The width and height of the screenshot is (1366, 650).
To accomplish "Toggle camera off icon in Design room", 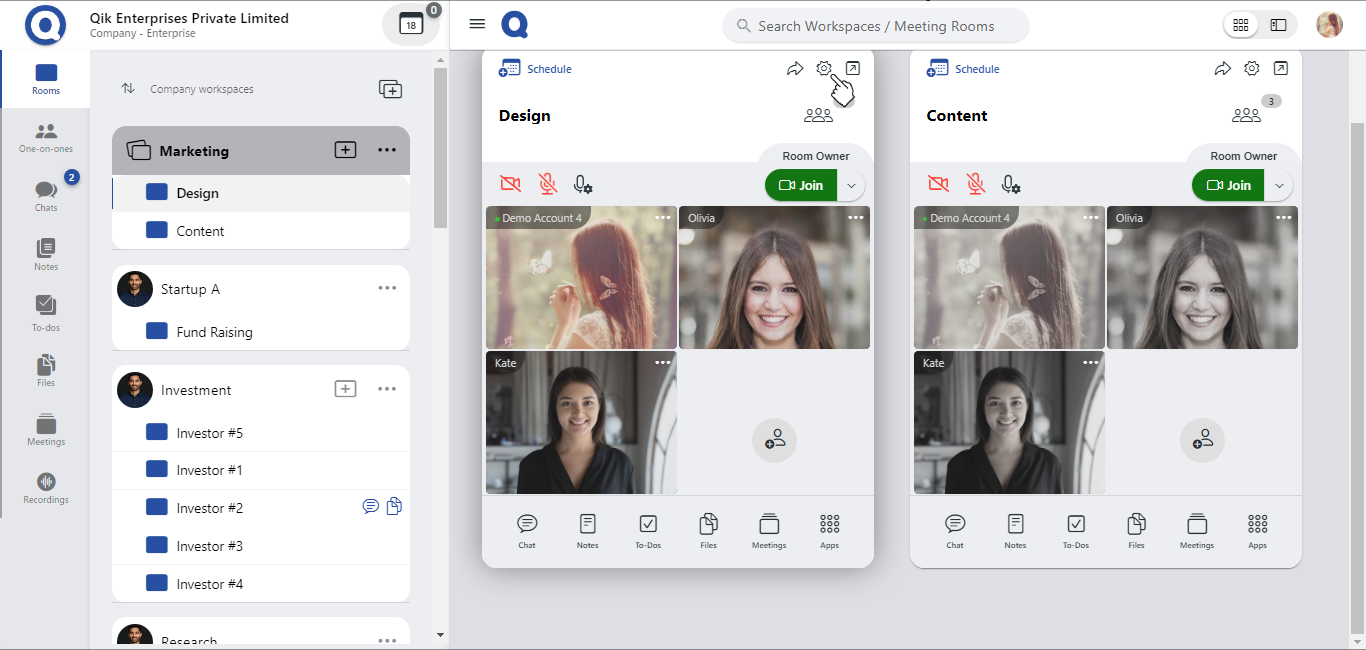I will tap(510, 185).
